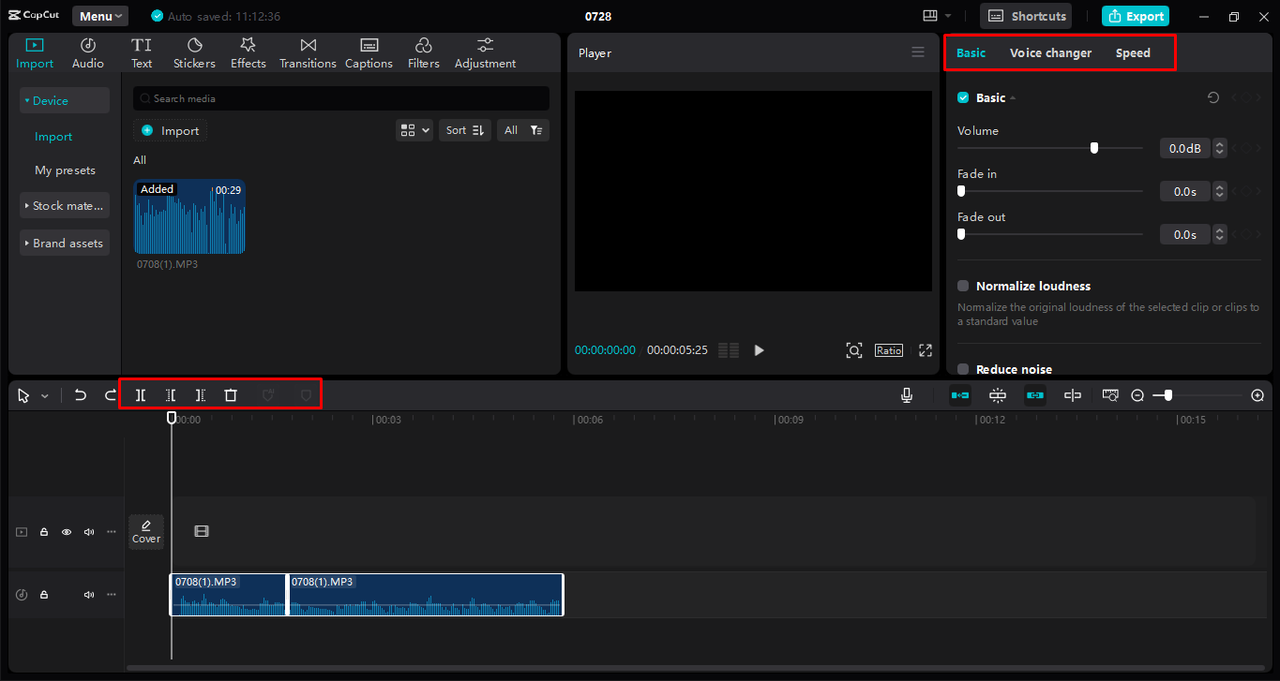The image size is (1280, 681).
Task: Switch to the Voice changer tab
Action: pos(1050,53)
